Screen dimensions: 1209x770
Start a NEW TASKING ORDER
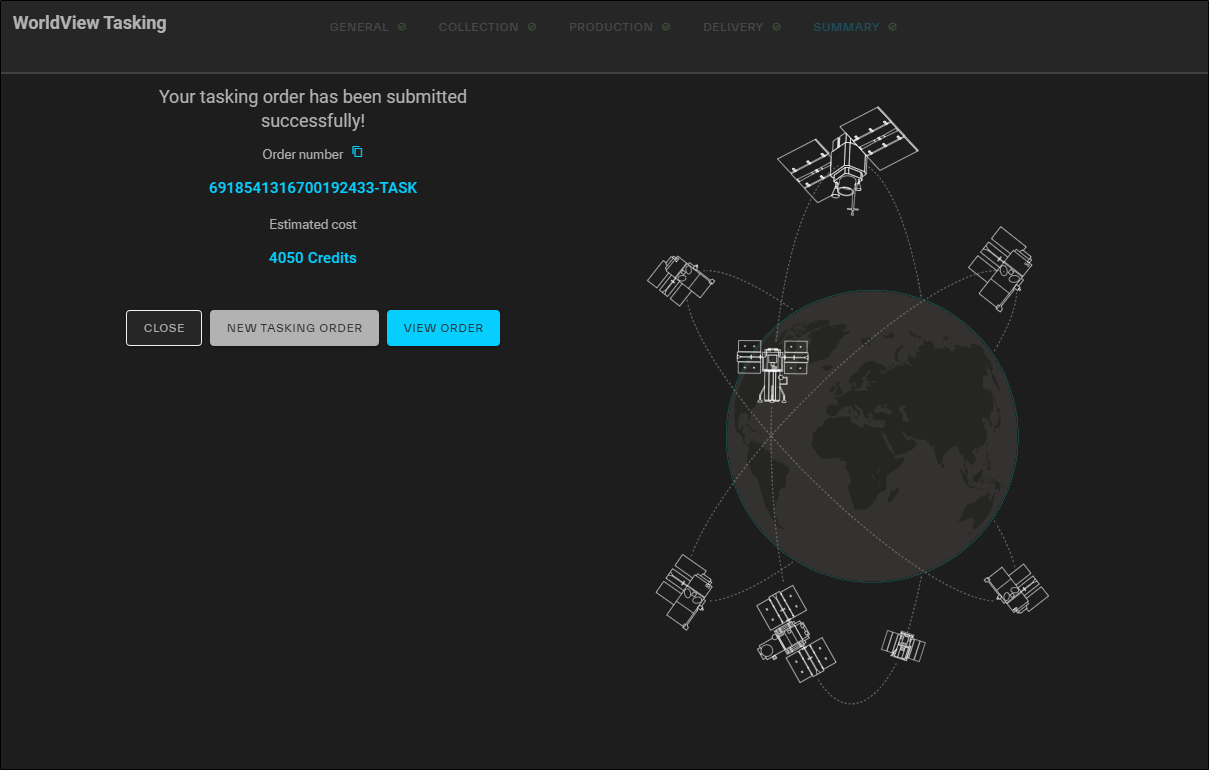[x=294, y=328]
